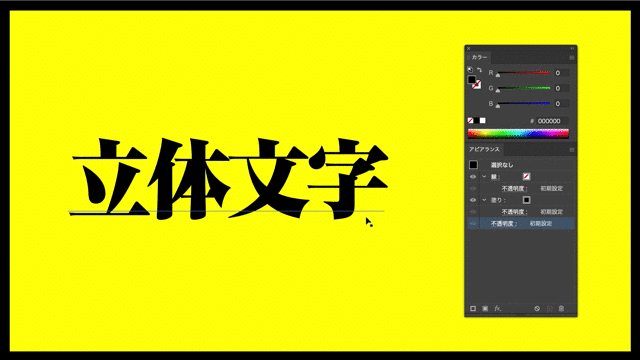Collapse the 塗り fill row chevron
The image size is (640, 360).
(x=484, y=200)
